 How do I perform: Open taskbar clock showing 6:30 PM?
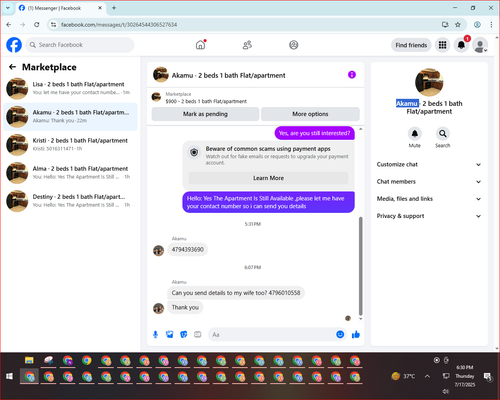pos(465,376)
